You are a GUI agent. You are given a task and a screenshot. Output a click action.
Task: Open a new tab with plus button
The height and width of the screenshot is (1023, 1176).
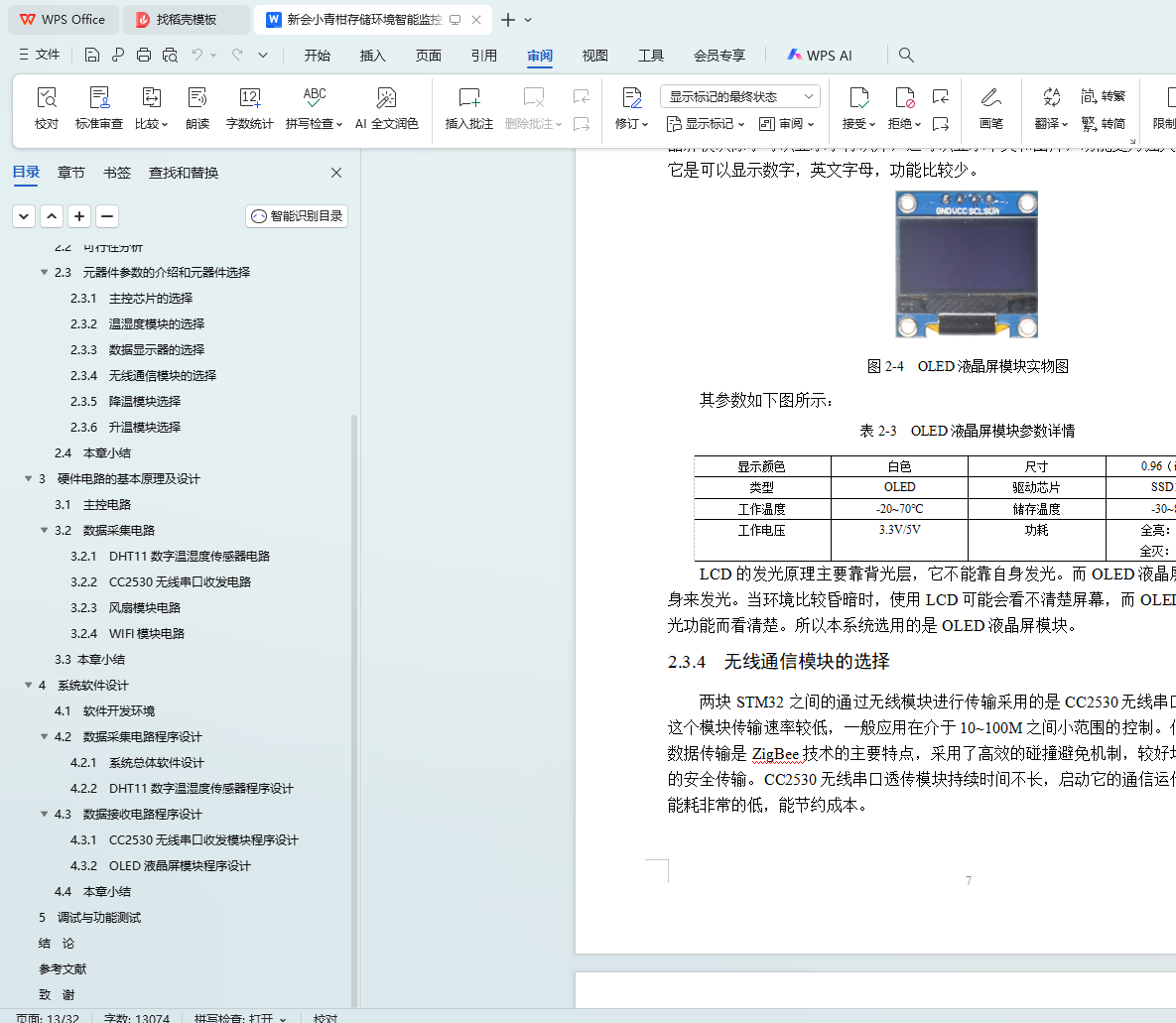508,20
